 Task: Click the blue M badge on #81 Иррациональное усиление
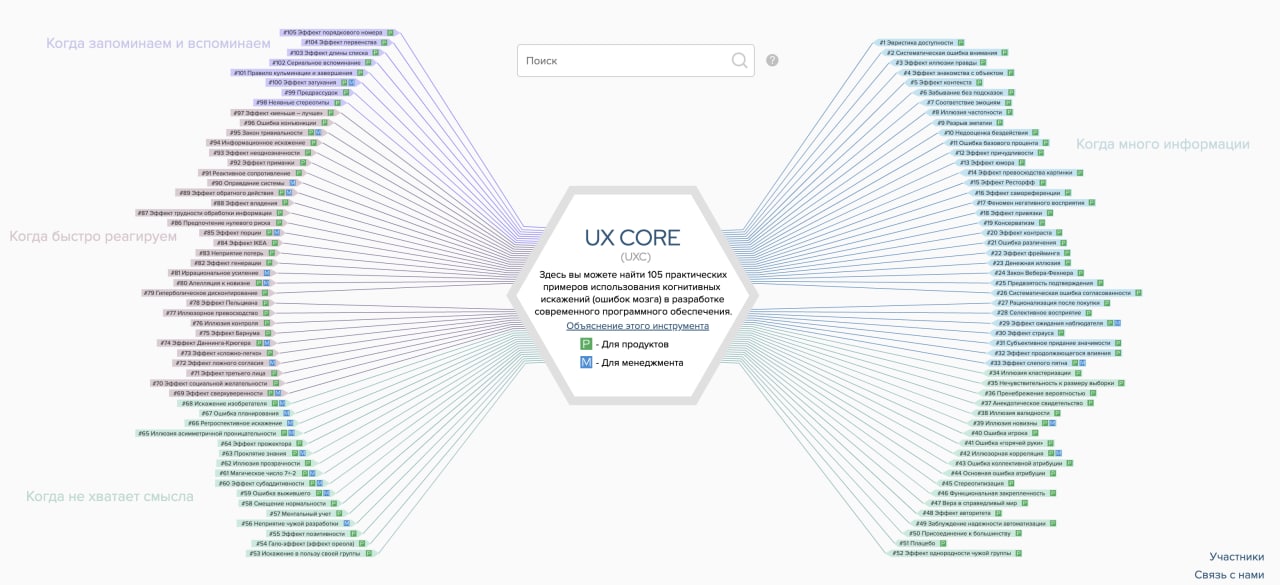pyautogui.click(x=267, y=273)
